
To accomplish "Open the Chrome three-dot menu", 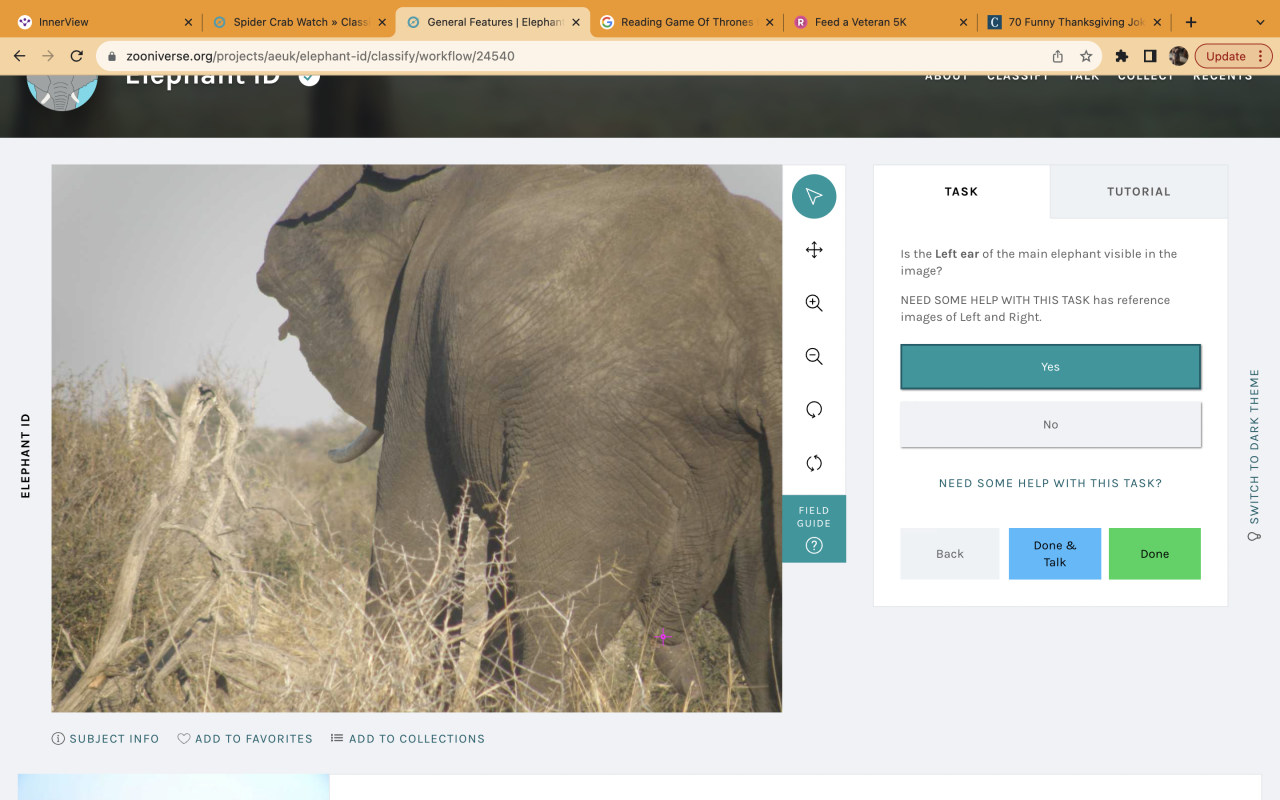I will 1261,56.
